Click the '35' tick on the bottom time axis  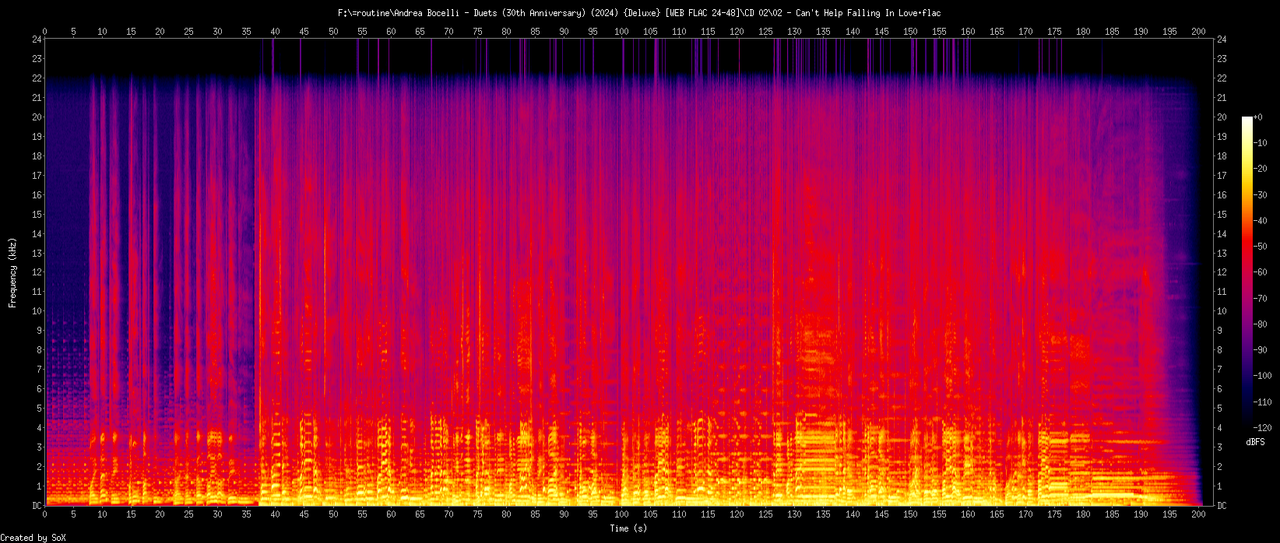(247, 516)
